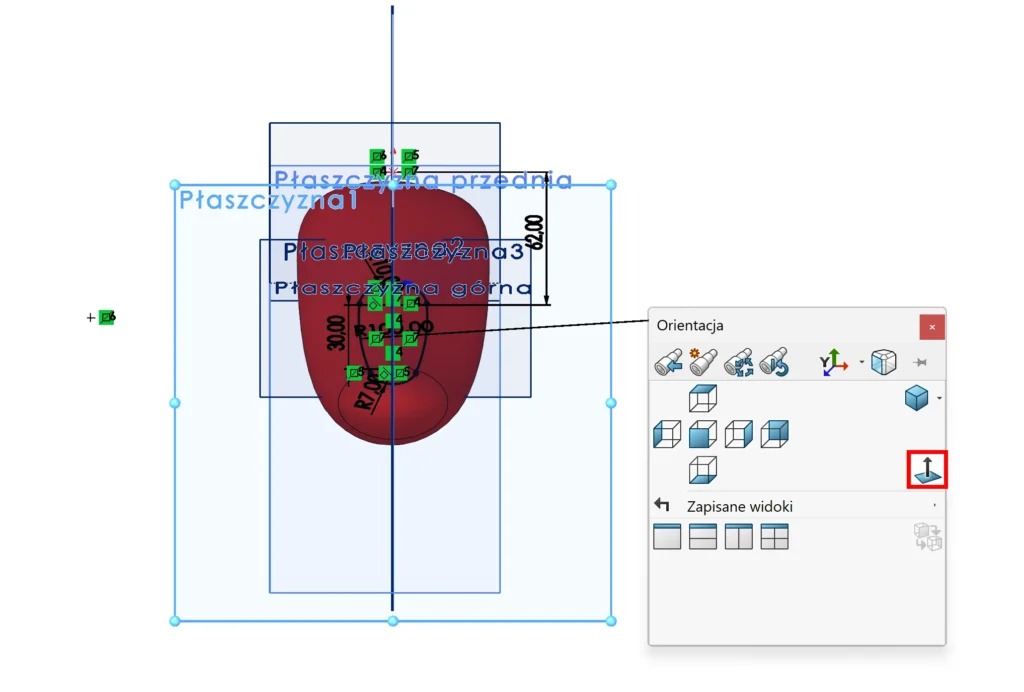The image size is (1024, 692).
Task: Switch to the Bottom view cube
Action: [x=702, y=470]
